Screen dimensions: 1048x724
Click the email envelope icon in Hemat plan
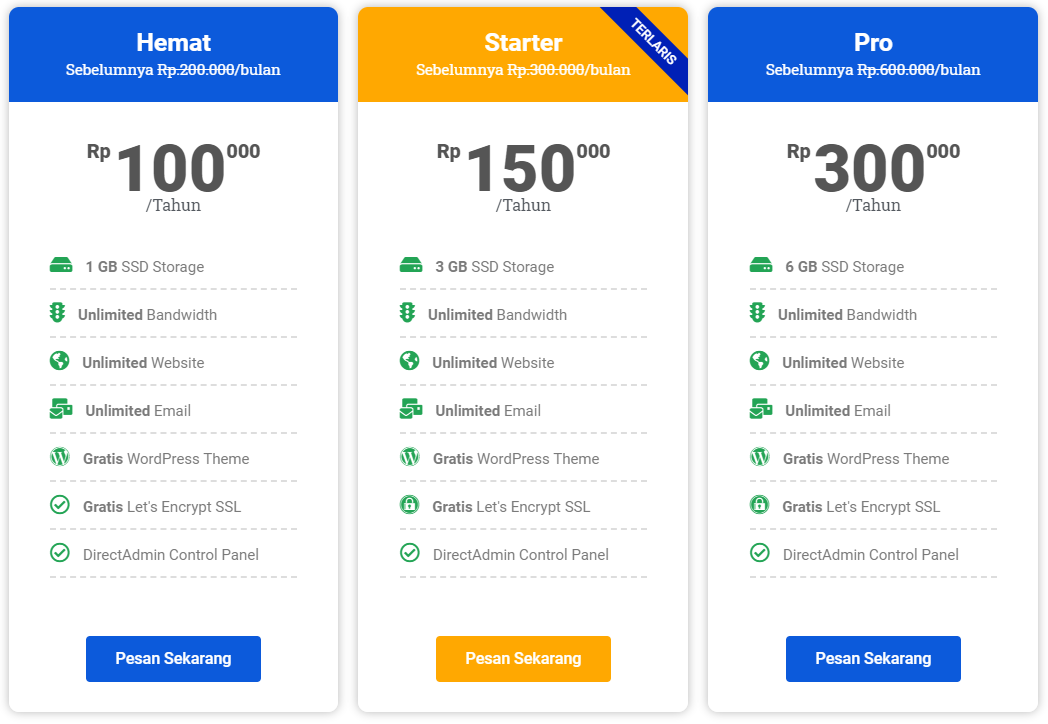click(61, 409)
